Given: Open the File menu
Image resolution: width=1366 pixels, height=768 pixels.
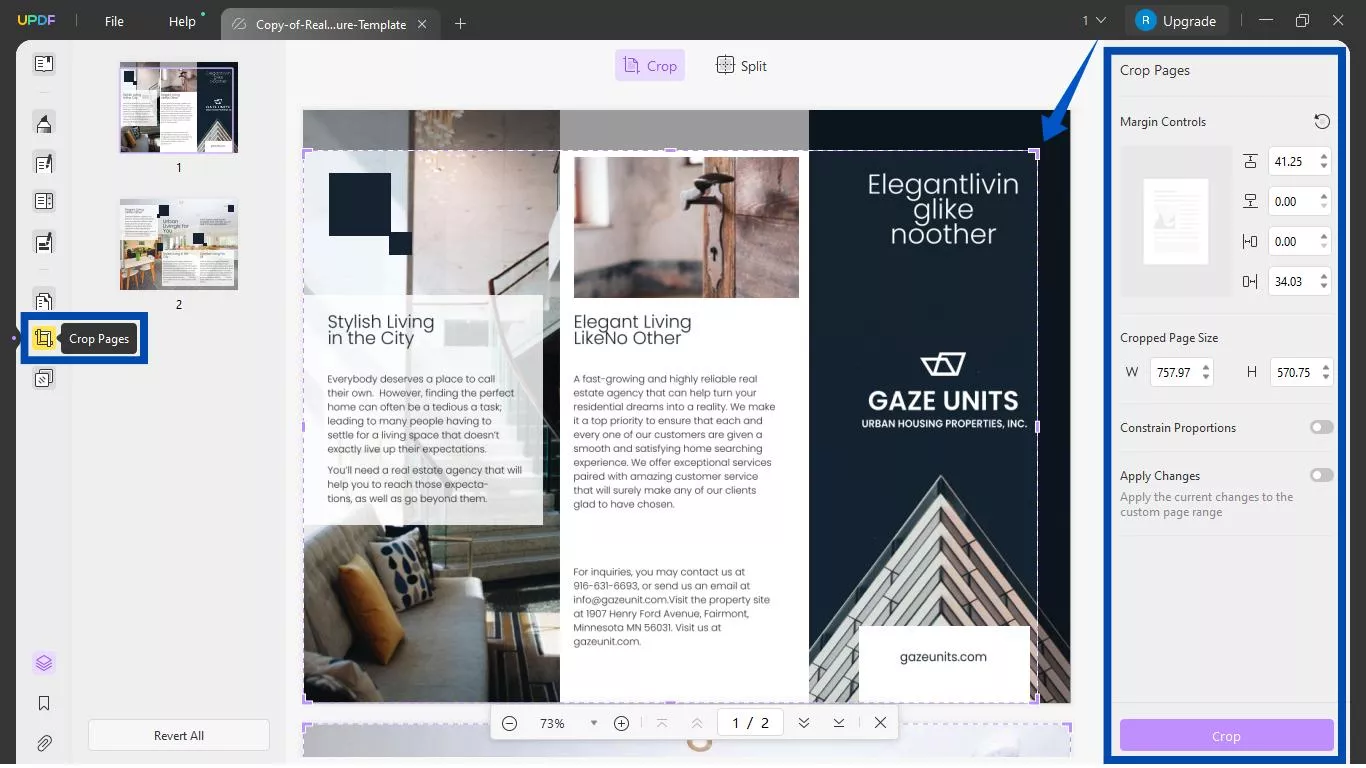Looking at the screenshot, I should [115, 21].
